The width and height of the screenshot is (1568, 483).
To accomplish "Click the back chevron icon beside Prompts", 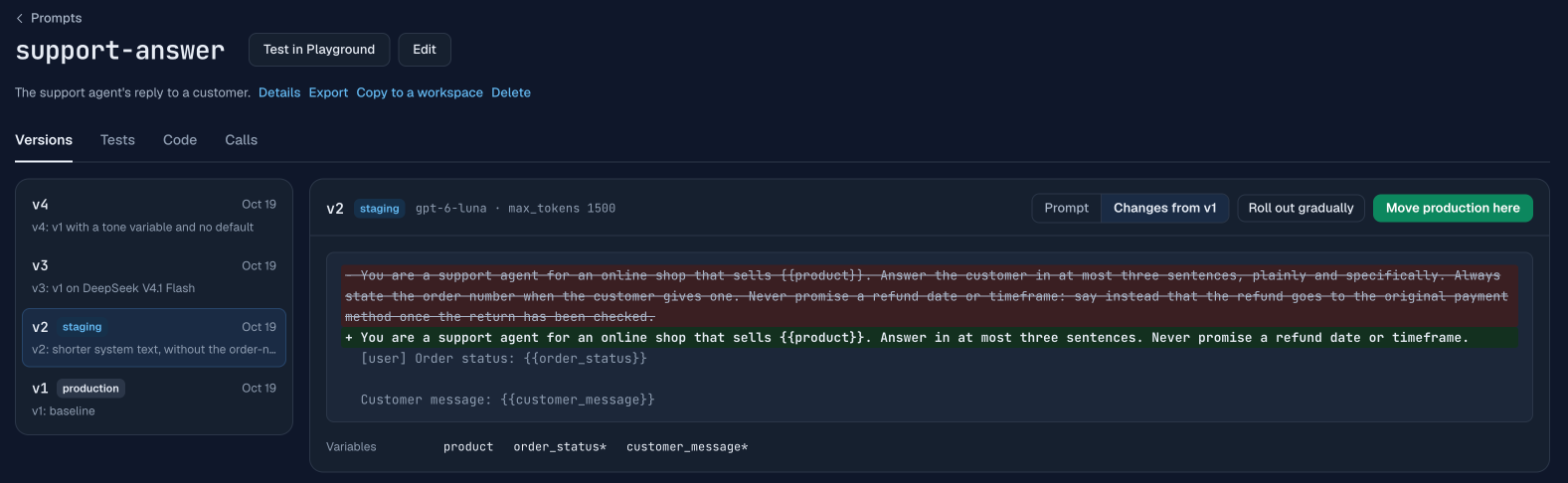I will pos(20,18).
